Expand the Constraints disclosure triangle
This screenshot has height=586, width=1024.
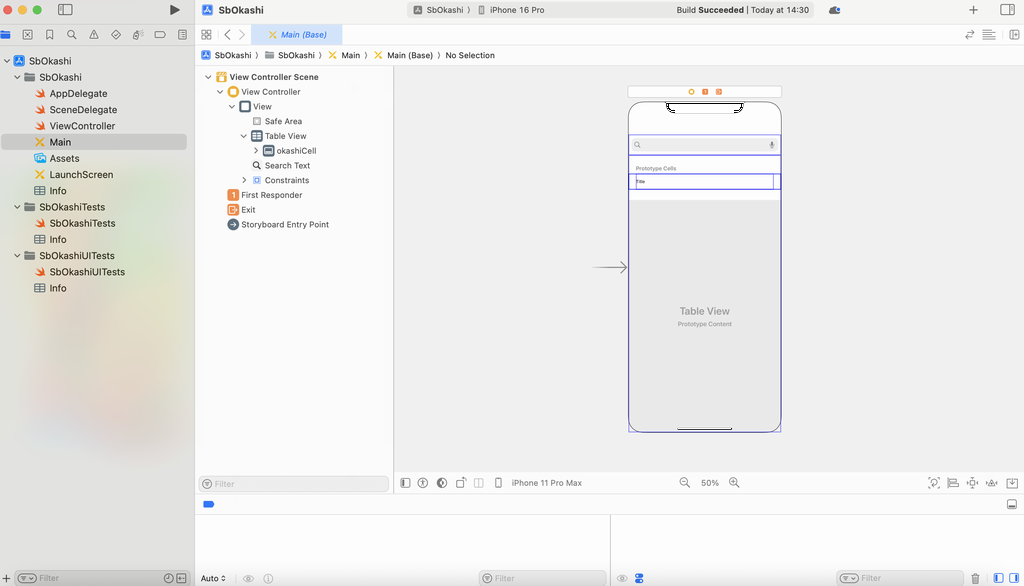coord(244,180)
